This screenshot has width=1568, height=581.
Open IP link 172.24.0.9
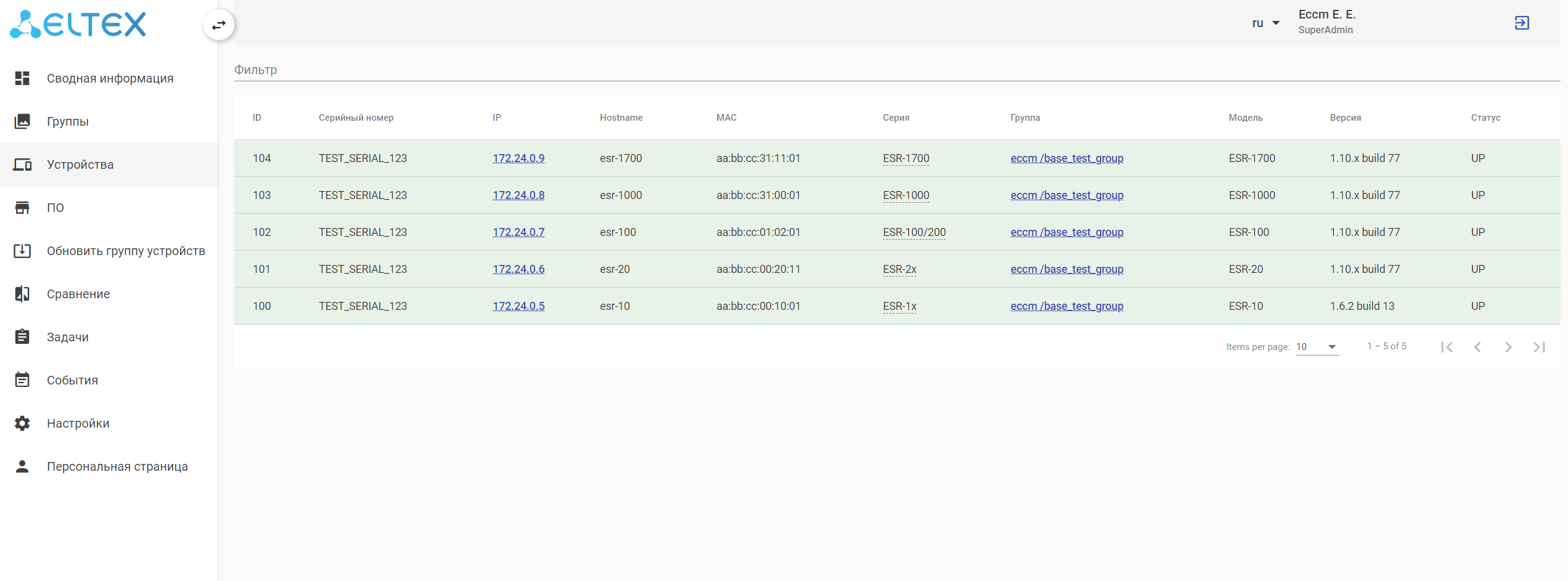518,158
